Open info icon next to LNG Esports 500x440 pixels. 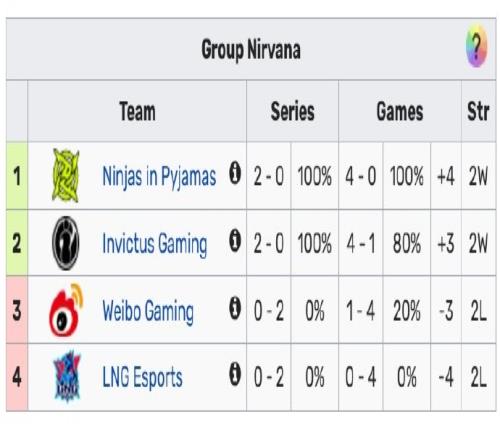click(235, 374)
